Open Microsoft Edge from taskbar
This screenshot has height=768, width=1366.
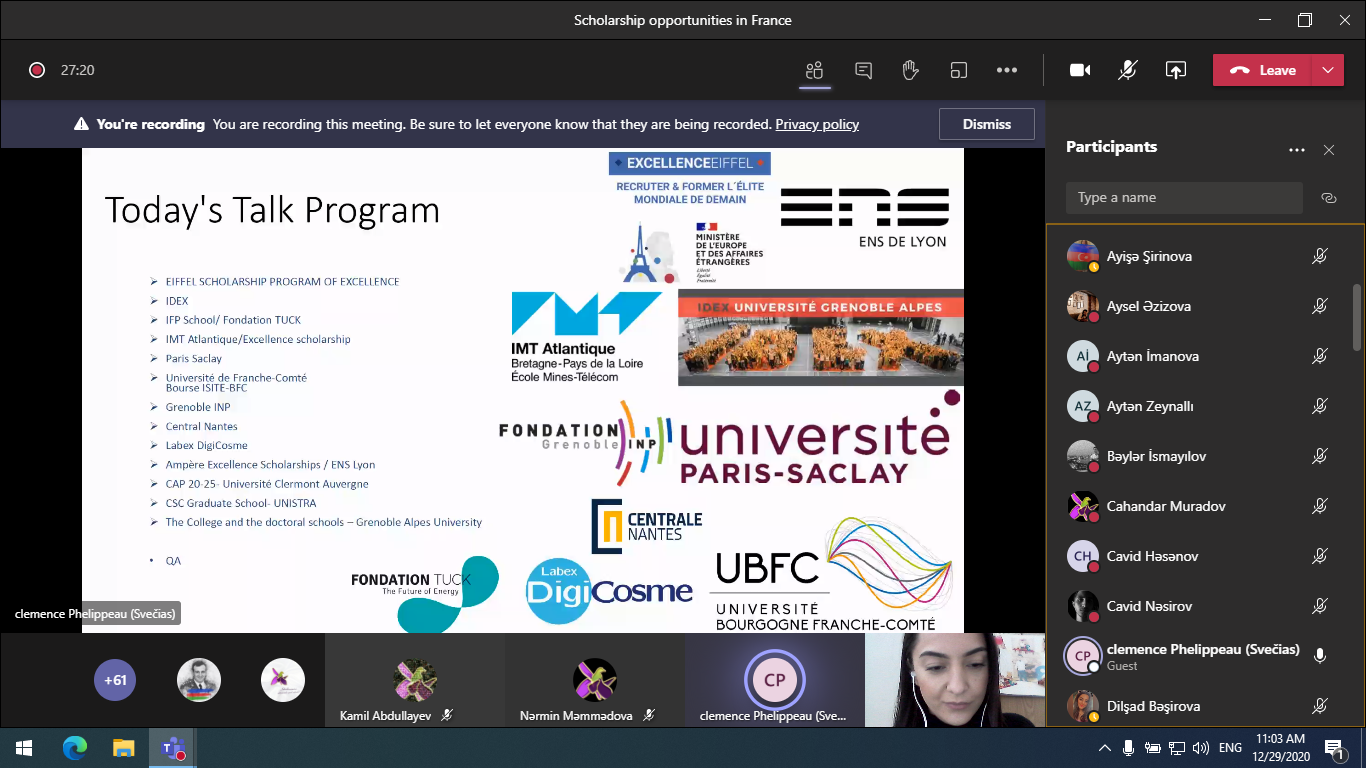[x=74, y=748]
